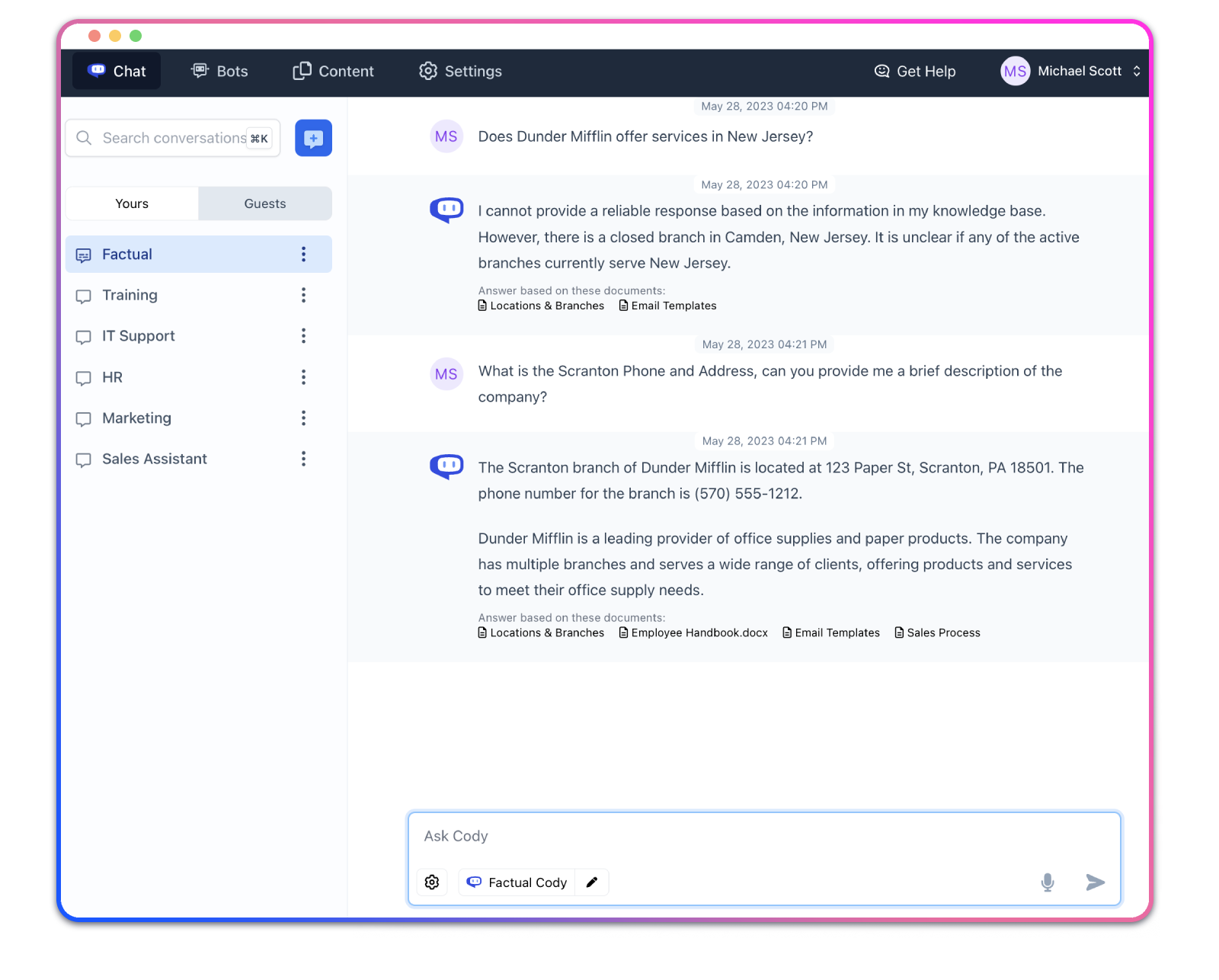Click the timestamp May 28, 2023 04:21 PM above the Scranton question

764,344
